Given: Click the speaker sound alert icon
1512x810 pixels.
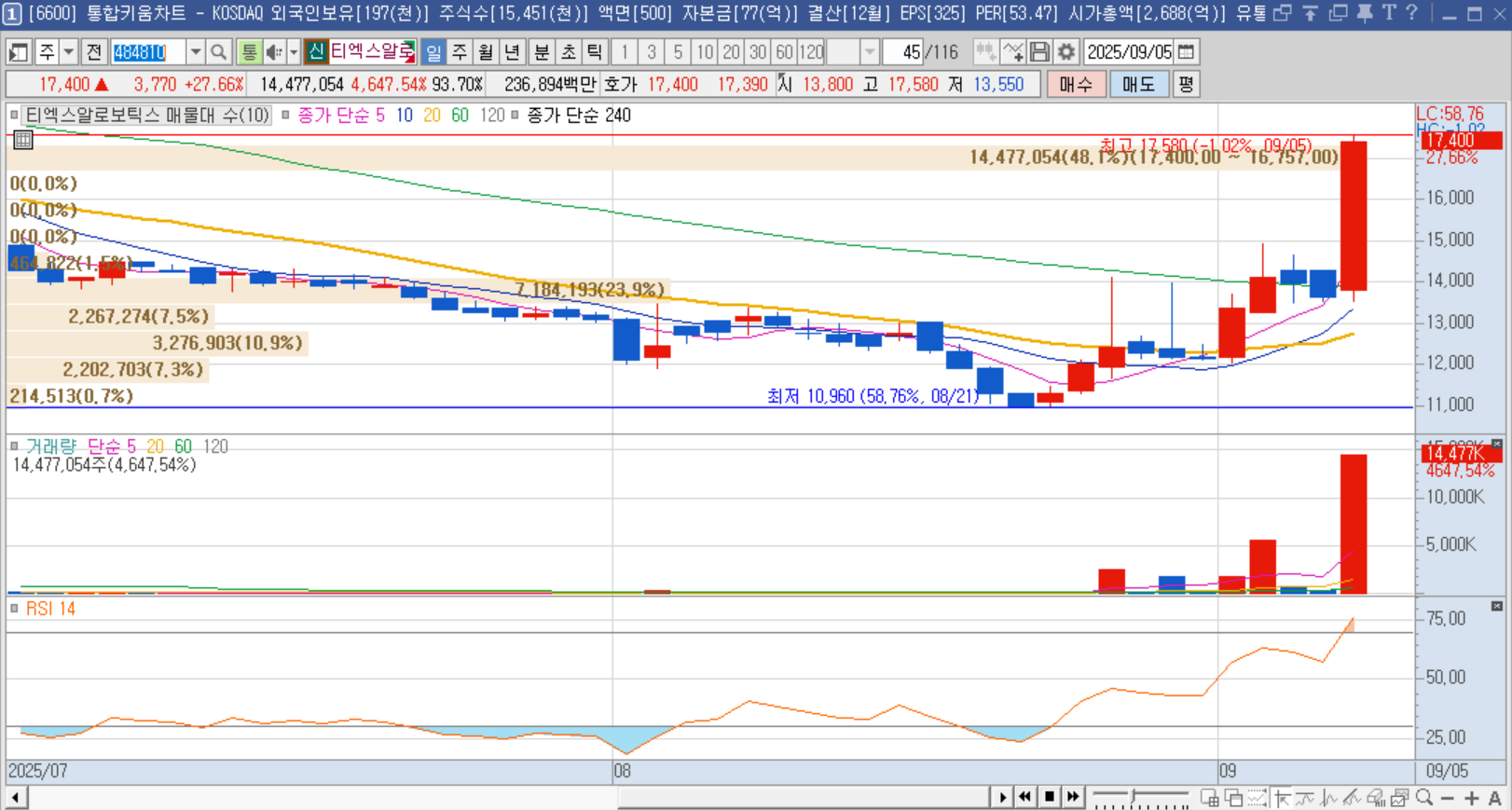Looking at the screenshot, I should point(273,52).
